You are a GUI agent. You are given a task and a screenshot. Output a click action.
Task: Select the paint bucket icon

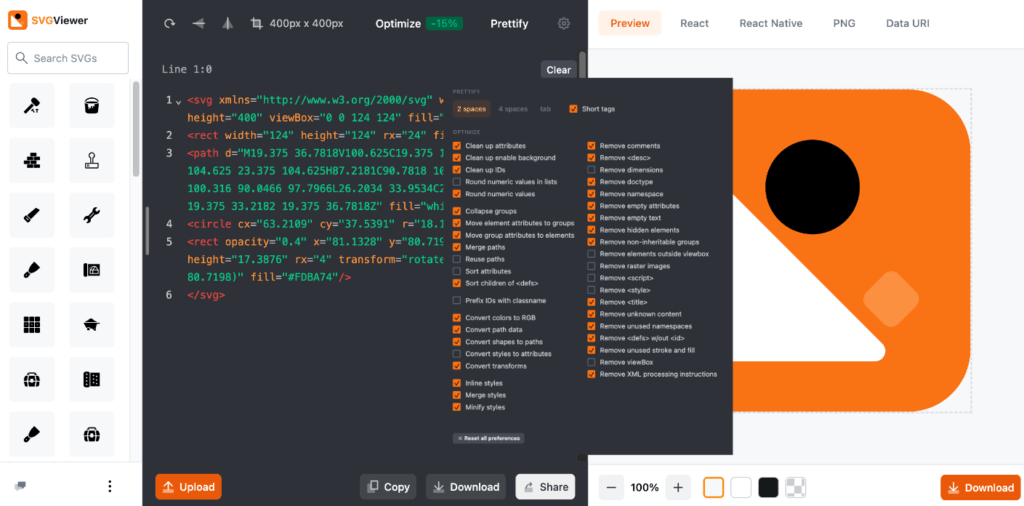click(x=91, y=105)
